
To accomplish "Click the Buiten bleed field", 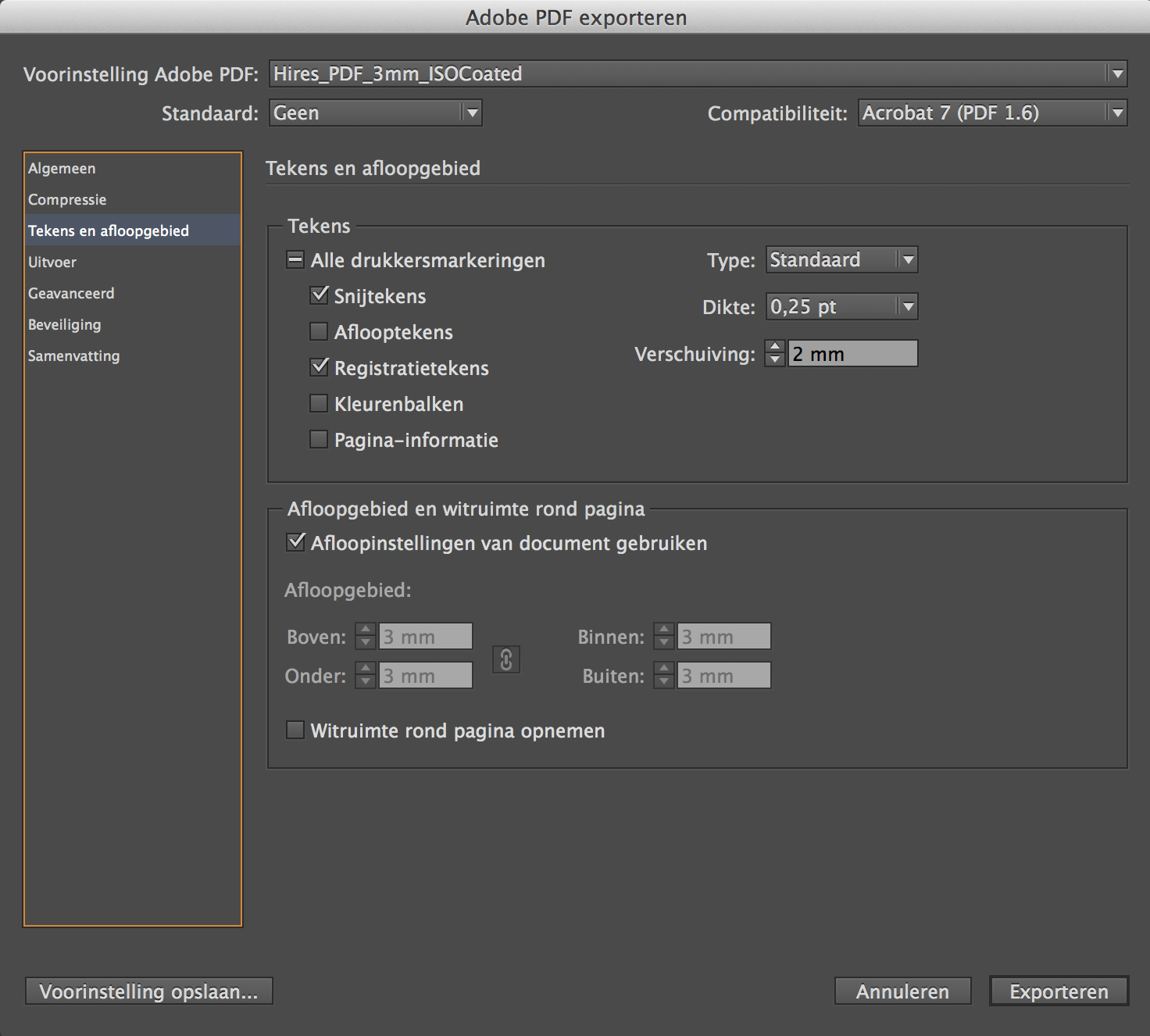I will coord(724,675).
